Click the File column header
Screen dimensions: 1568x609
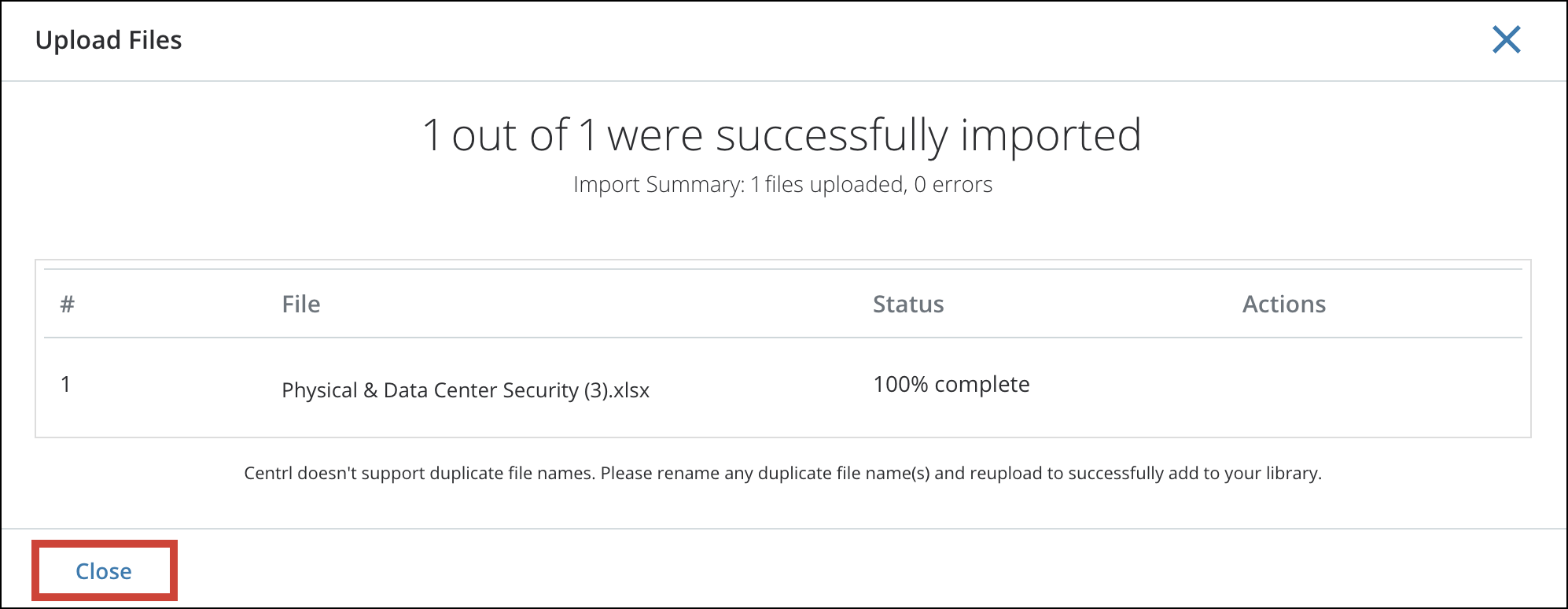pos(301,304)
